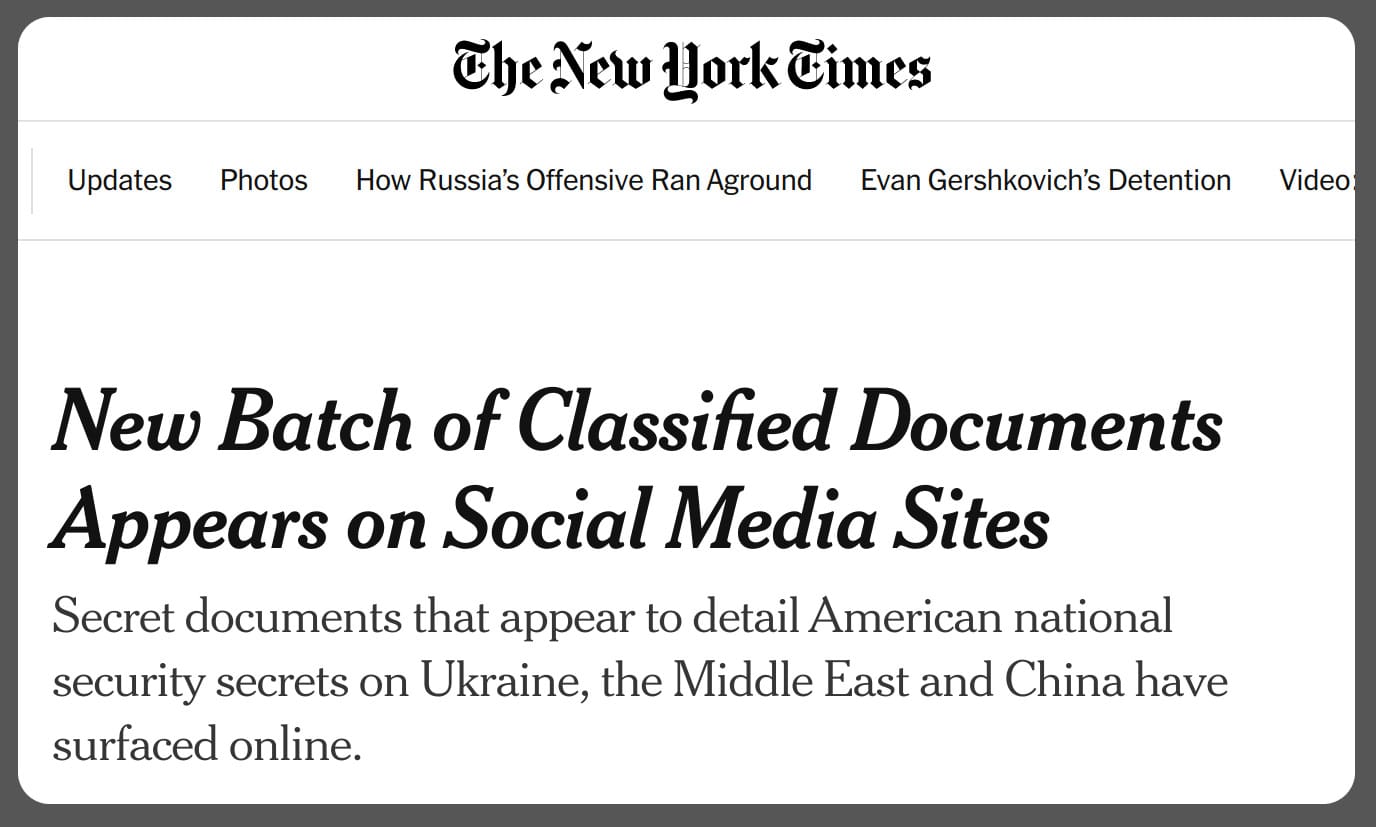
Task: Click the word "national" in the summary
Action: pos(1092,617)
